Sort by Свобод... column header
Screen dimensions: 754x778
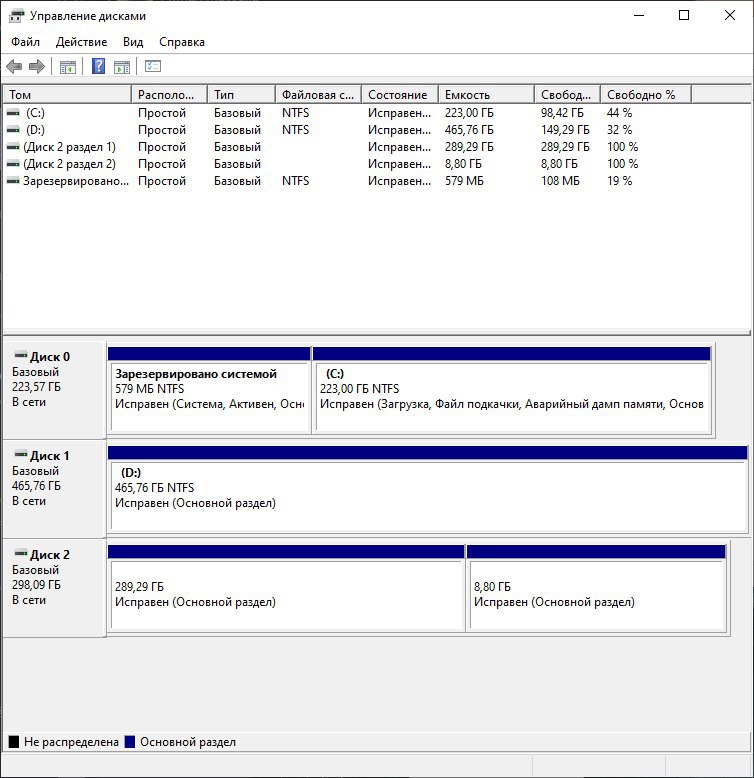(x=567, y=94)
